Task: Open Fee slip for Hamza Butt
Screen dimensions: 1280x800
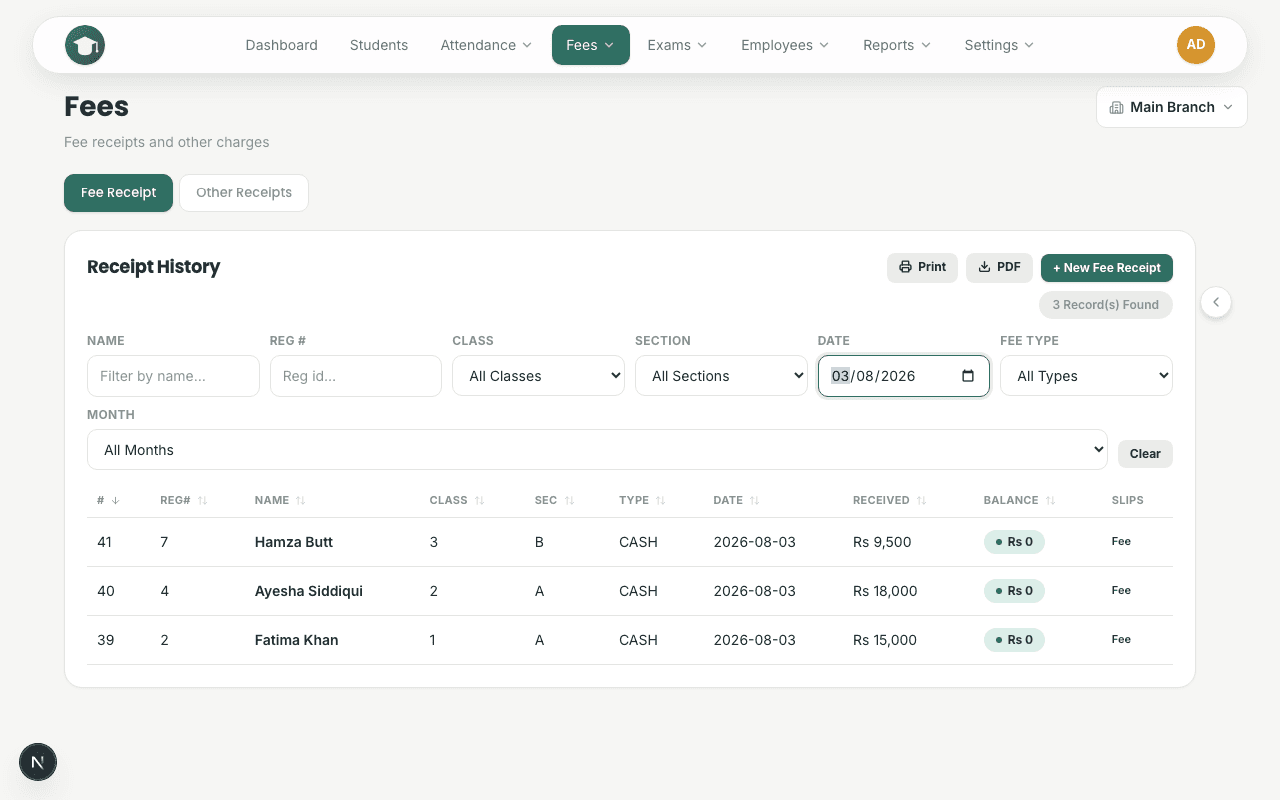Action: [1121, 541]
